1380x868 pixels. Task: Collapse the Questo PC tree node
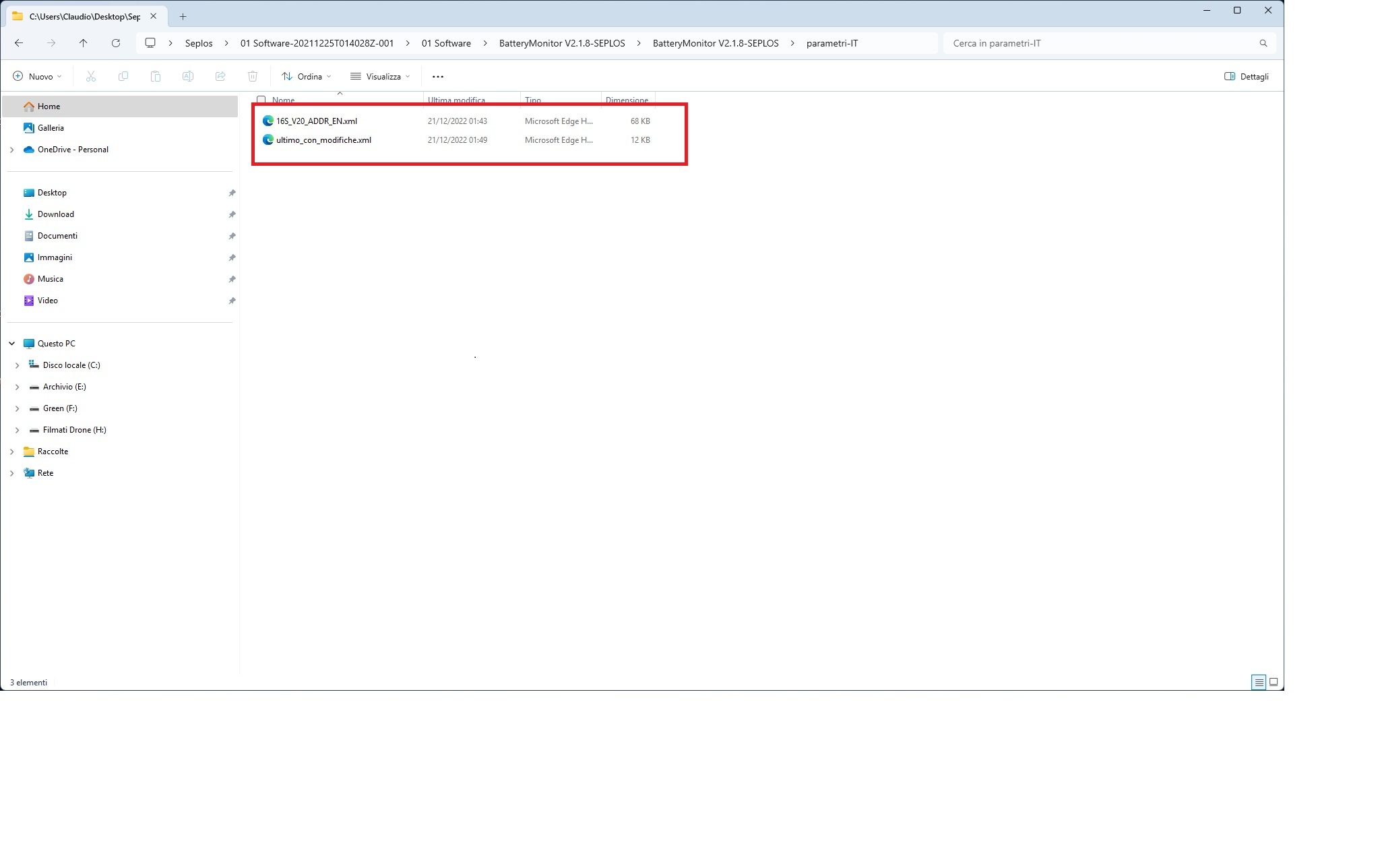tap(11, 344)
